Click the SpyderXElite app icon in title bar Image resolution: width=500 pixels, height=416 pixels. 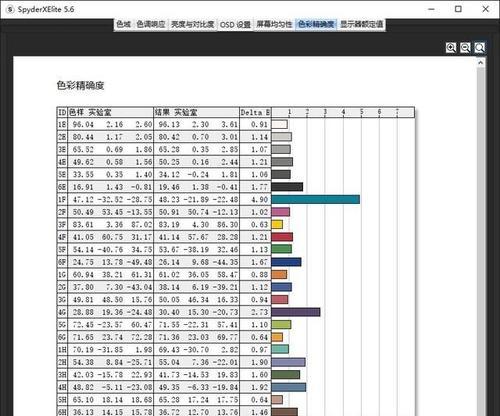[x=10, y=9]
